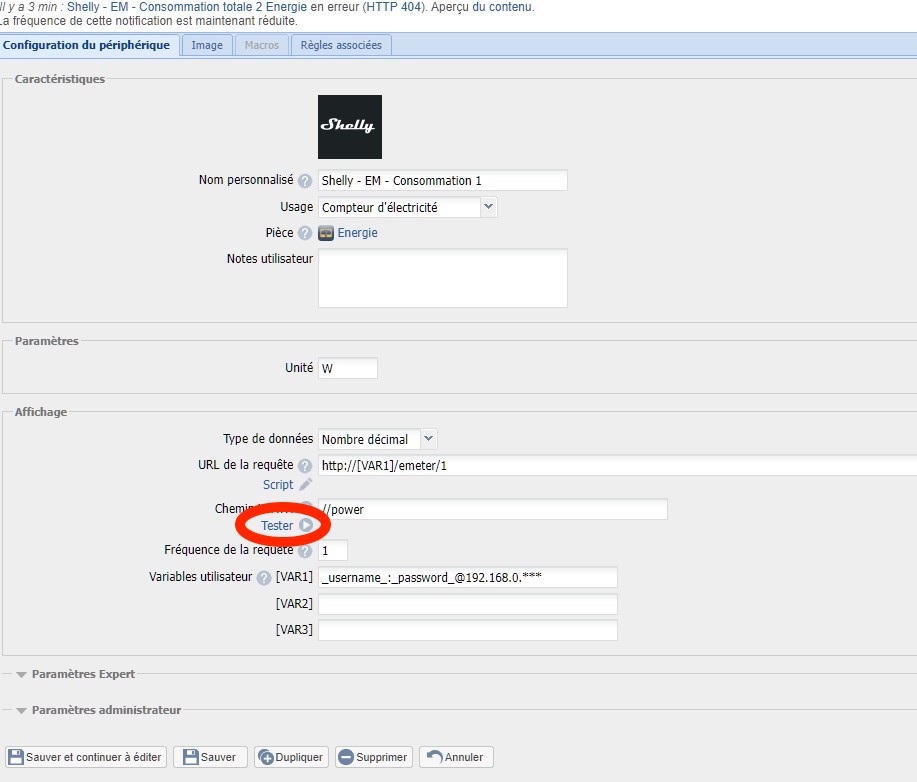
Task: Click help icon next to Nom personnalisé
Action: point(305,181)
